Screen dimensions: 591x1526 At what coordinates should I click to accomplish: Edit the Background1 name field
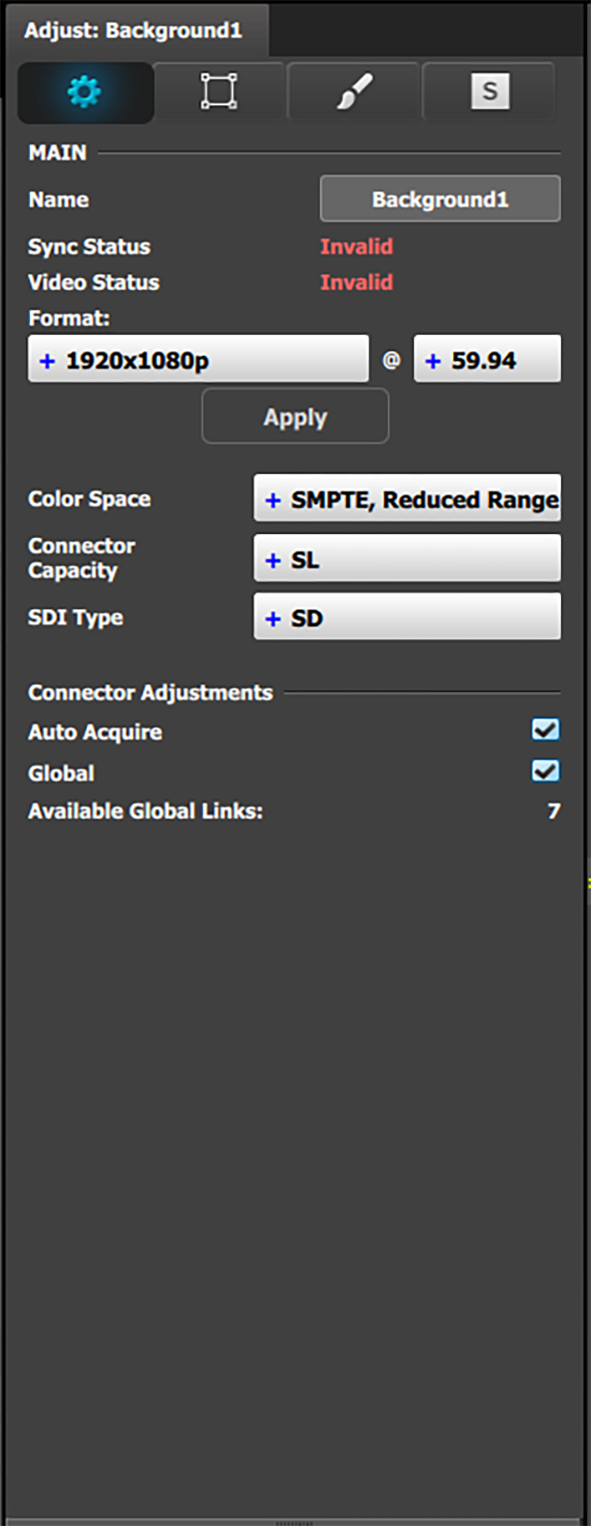pos(440,199)
